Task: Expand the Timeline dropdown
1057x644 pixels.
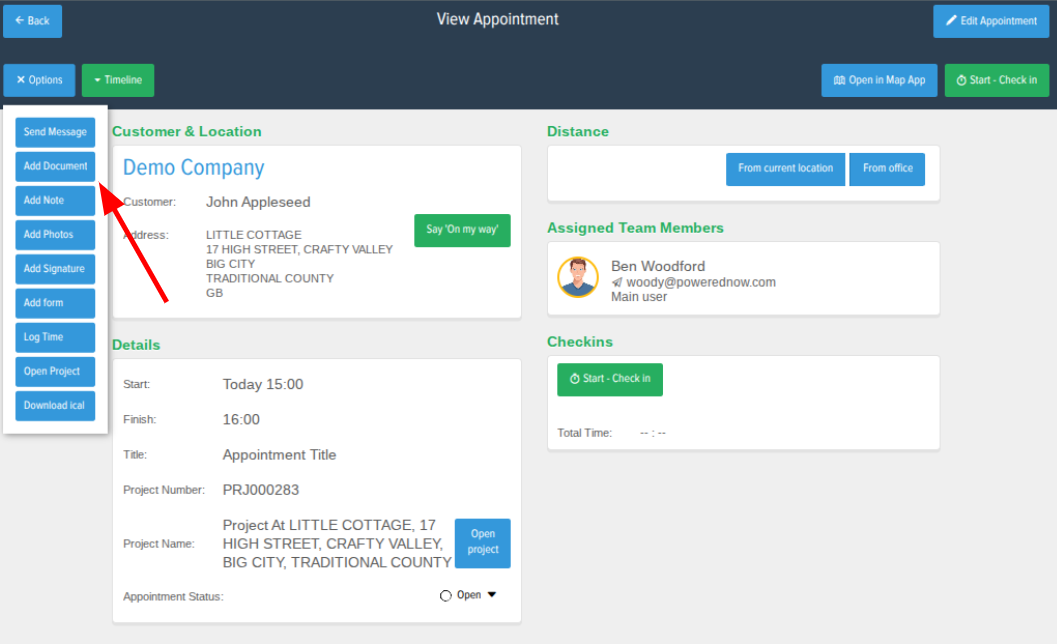Action: 118,80
